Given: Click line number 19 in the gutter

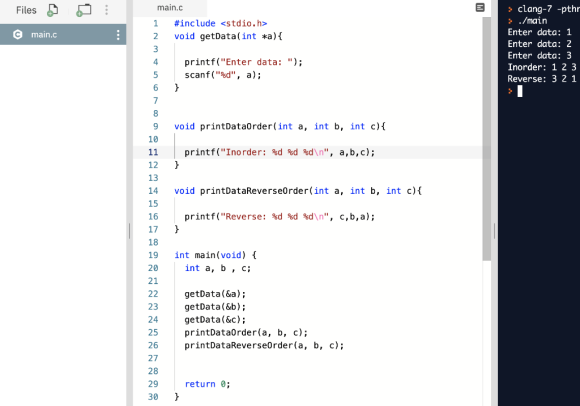Looking at the screenshot, I should (153, 255).
